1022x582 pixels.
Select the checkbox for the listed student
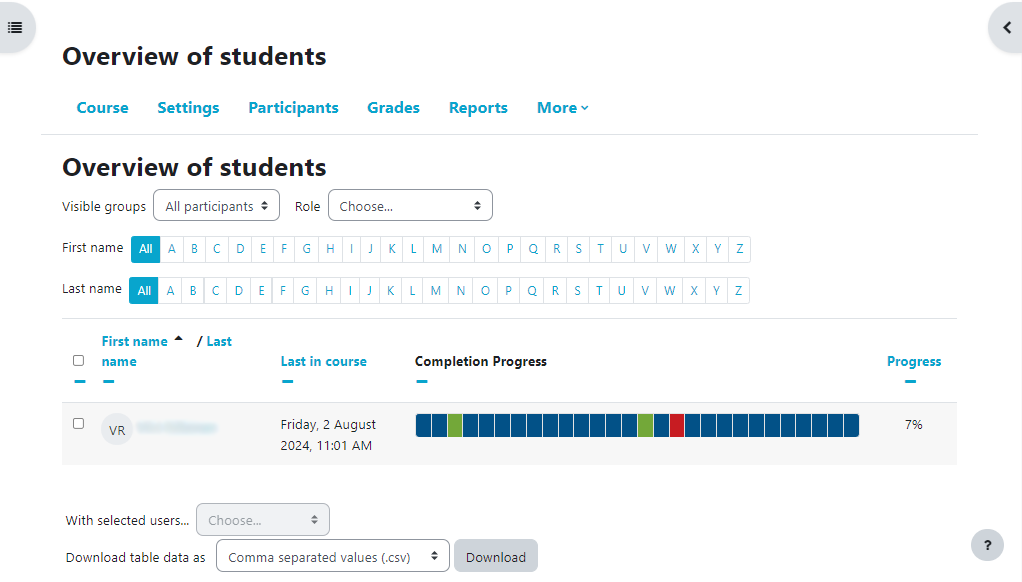coord(79,423)
